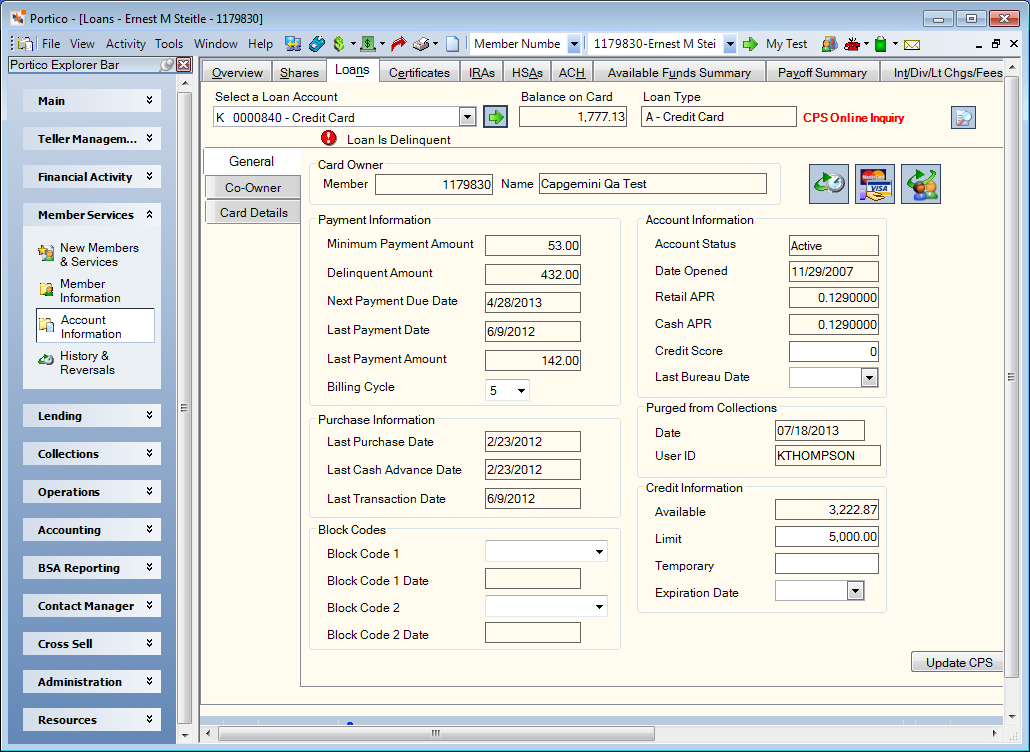Click the Temporary credit input field

pyautogui.click(x=826, y=564)
